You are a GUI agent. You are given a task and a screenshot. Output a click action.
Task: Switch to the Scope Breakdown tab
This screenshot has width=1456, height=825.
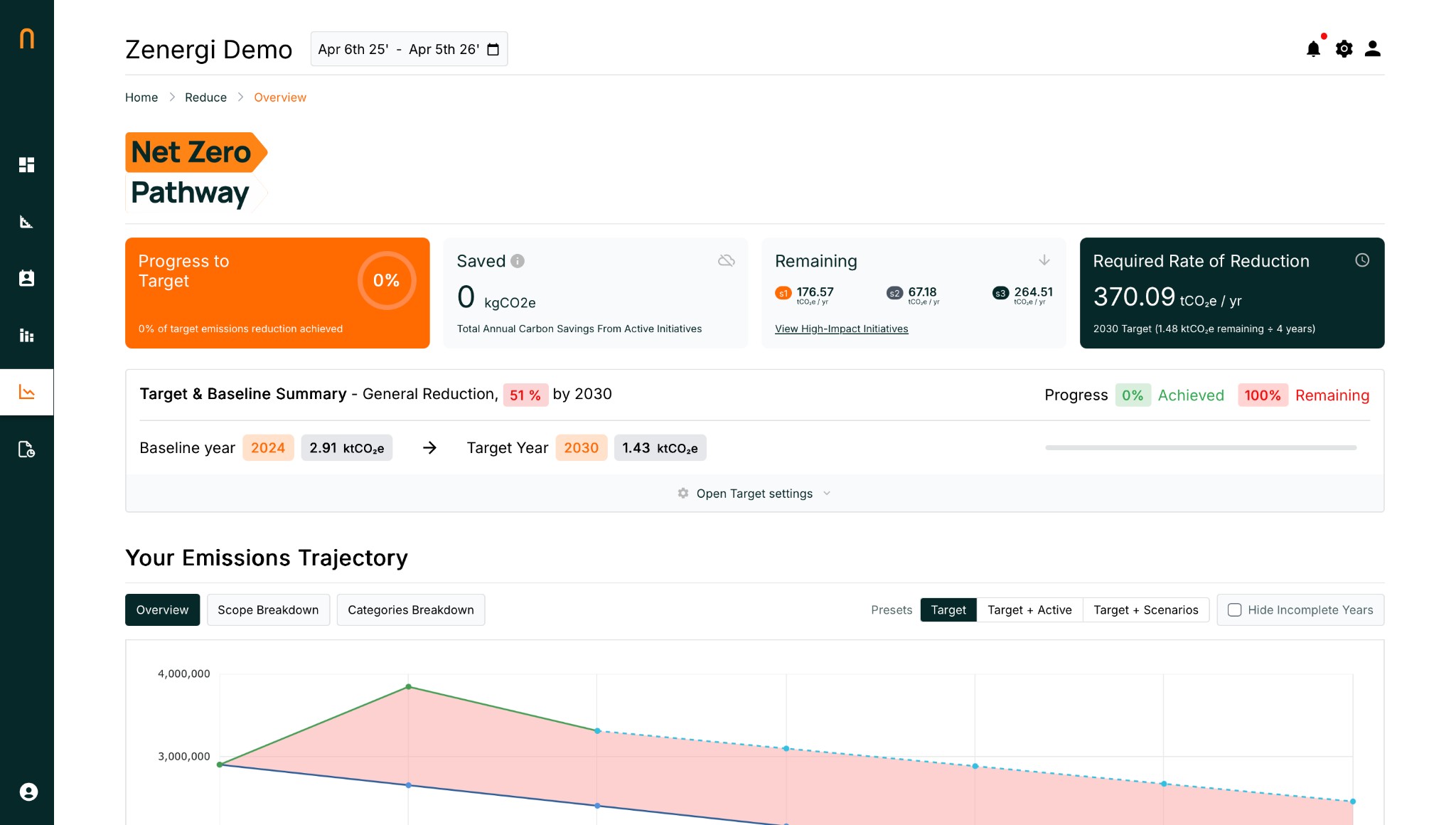pos(268,610)
